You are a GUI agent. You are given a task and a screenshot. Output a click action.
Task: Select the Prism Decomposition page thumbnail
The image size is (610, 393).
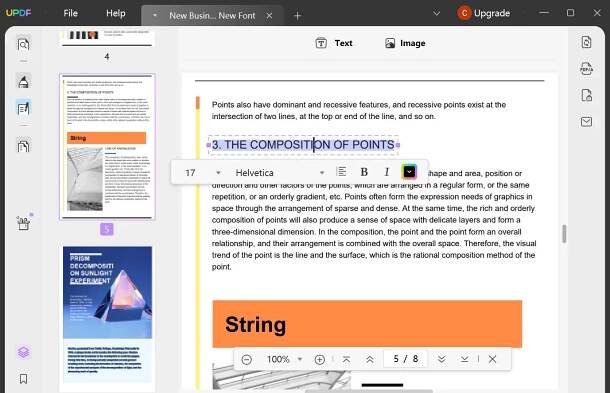click(107, 314)
